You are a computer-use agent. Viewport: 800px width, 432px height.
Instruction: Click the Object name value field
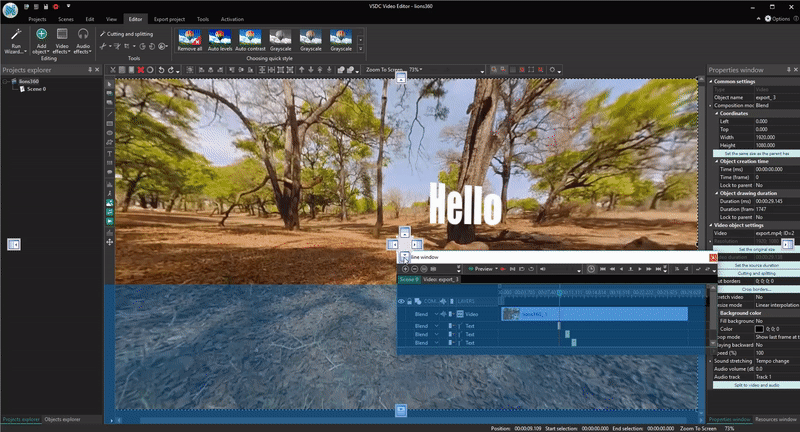(777, 97)
